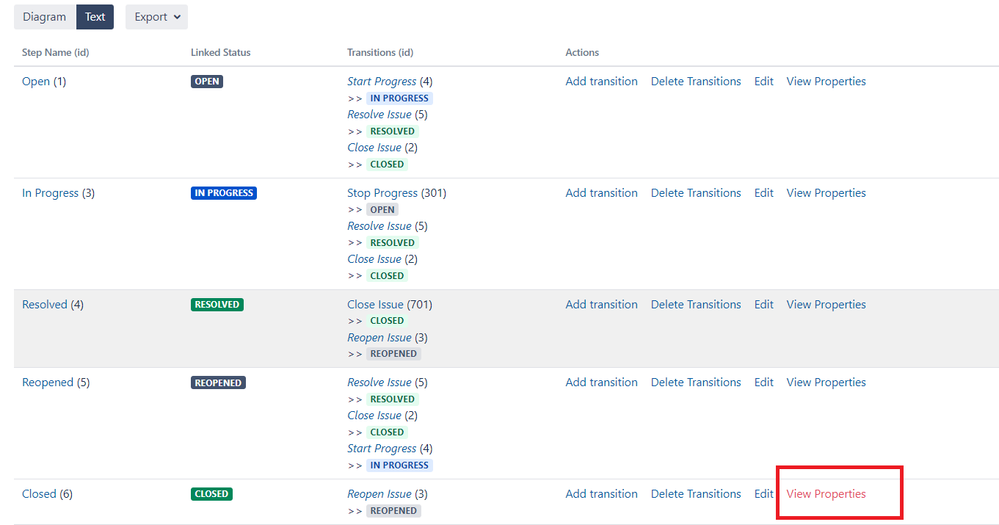
Task: Click the Linked Status column header
Action: pyautogui.click(x=220, y=52)
